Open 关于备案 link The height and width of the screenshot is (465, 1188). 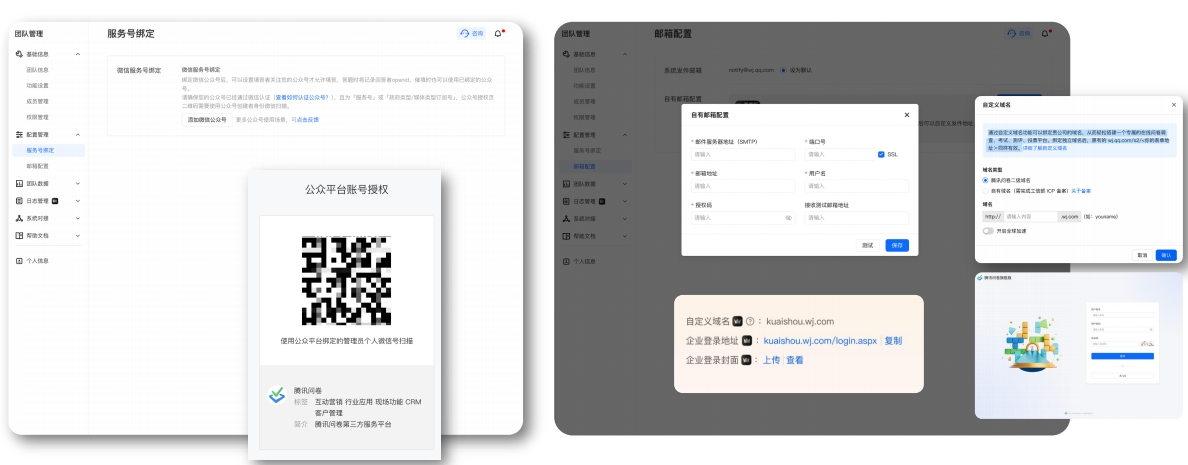click(x=1081, y=191)
